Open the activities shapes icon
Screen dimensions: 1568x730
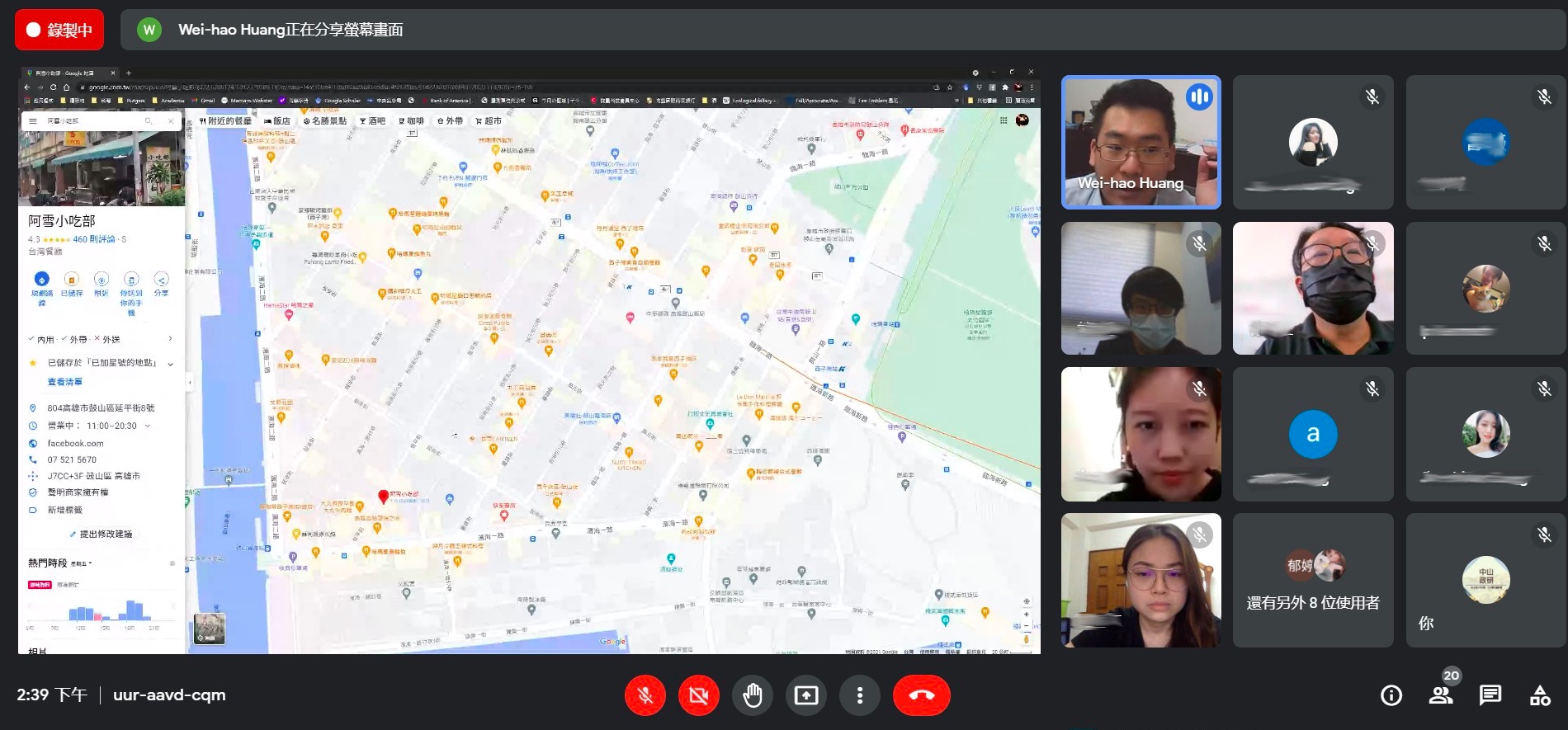pos(1540,695)
